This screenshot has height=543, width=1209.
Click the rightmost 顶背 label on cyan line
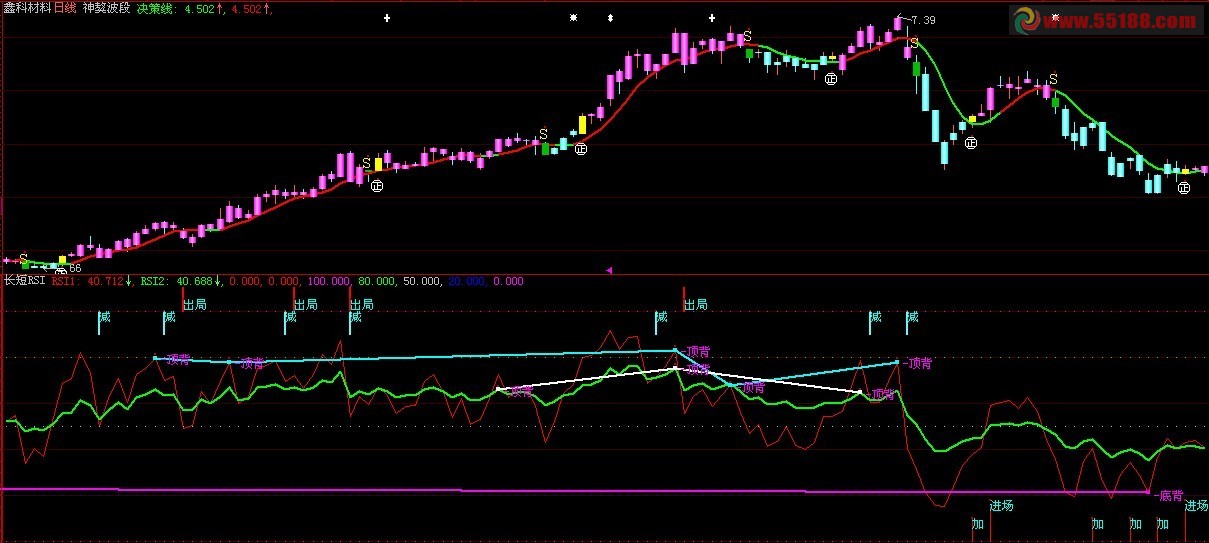coord(919,362)
